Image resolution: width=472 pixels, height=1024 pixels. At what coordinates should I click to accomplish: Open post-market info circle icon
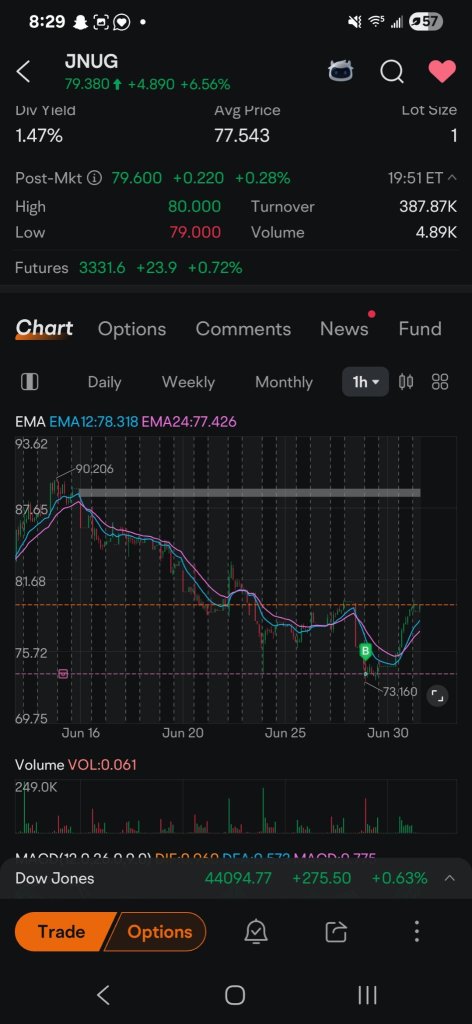(95, 178)
